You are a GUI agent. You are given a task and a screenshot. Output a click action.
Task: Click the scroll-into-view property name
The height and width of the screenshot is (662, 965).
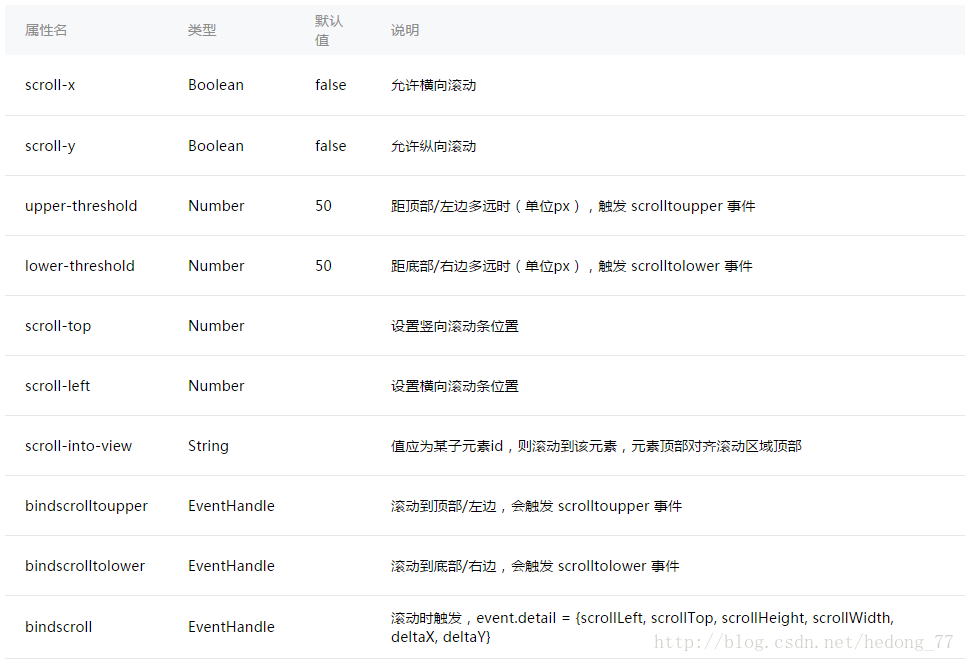click(78, 446)
